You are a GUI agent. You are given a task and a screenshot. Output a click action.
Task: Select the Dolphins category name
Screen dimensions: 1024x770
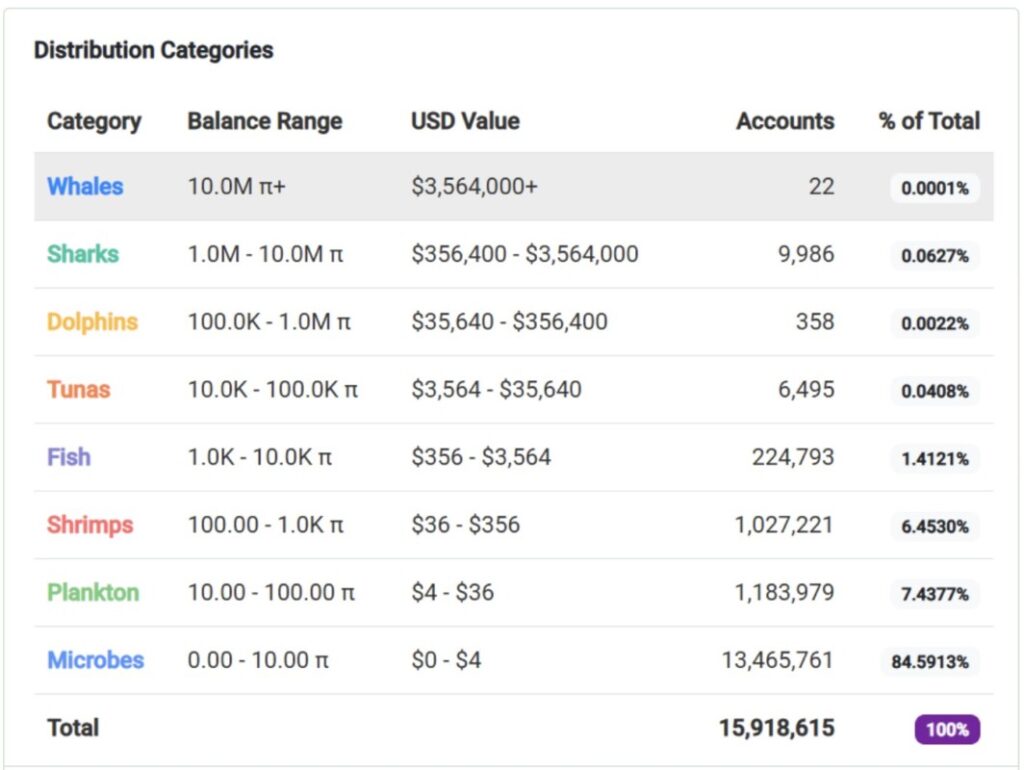[92, 322]
